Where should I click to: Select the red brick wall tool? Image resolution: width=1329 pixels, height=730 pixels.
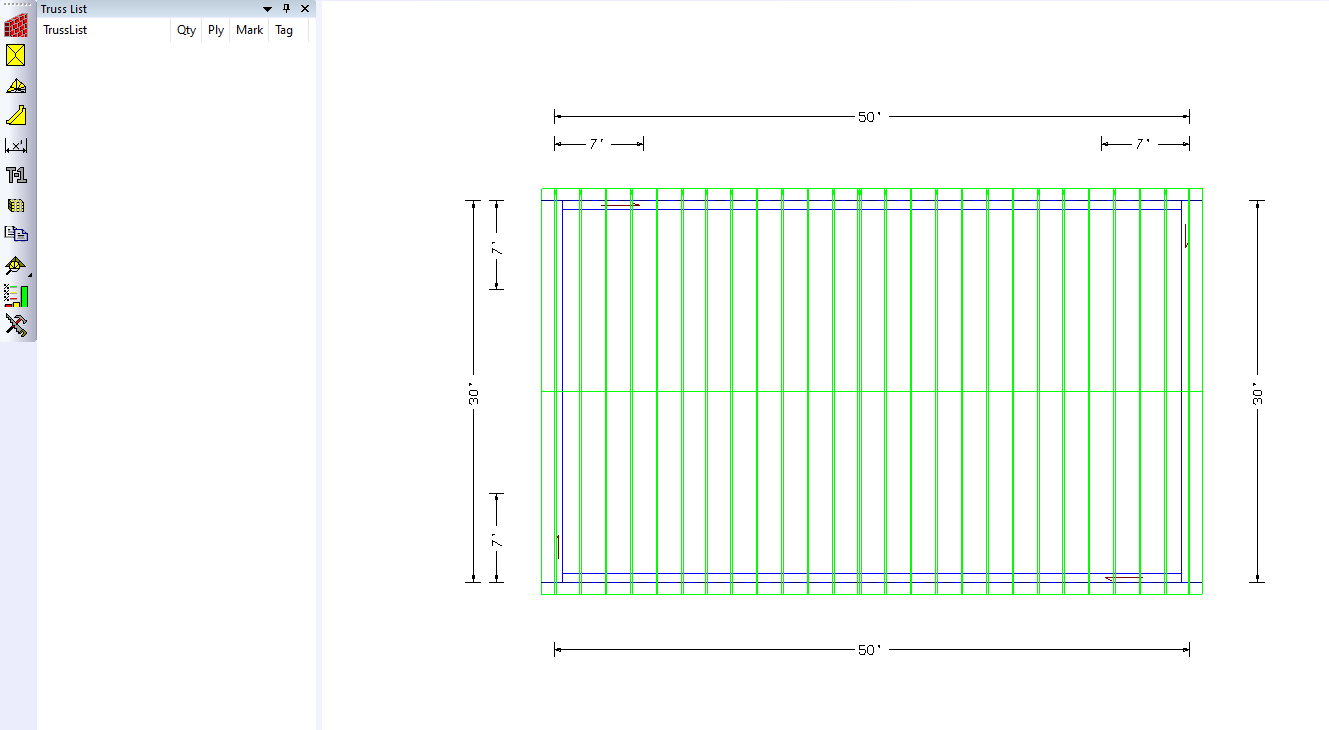tap(16, 26)
